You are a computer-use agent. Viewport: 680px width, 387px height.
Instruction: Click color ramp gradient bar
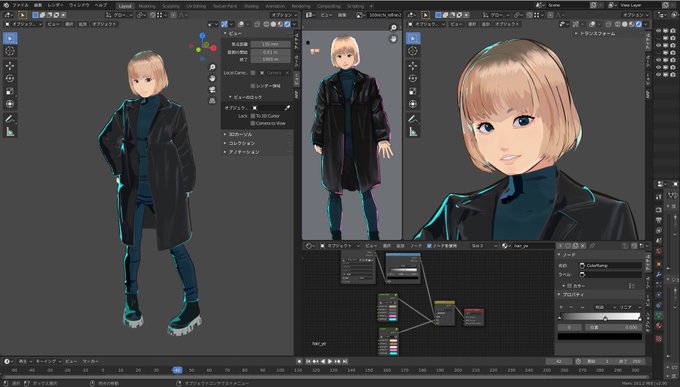pos(600,315)
